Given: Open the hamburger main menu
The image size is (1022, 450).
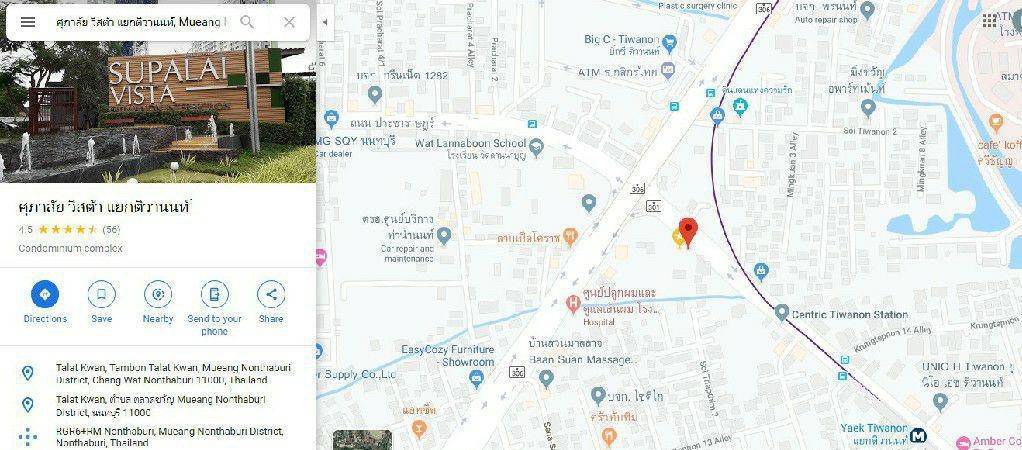Looking at the screenshot, I should click(27, 22).
